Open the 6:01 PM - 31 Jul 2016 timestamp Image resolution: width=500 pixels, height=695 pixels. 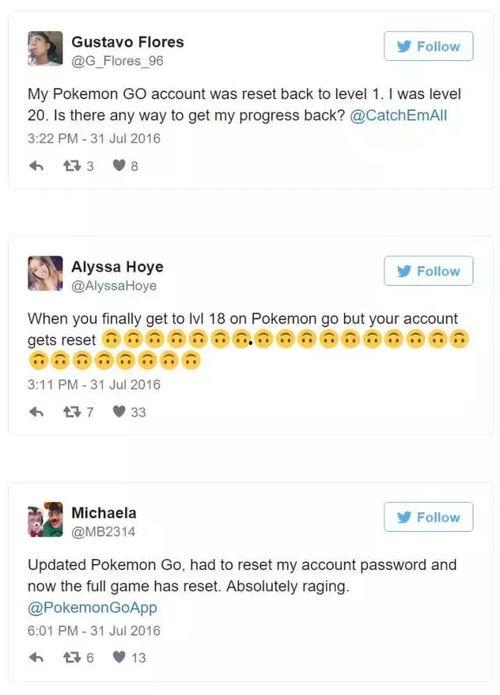click(x=94, y=630)
